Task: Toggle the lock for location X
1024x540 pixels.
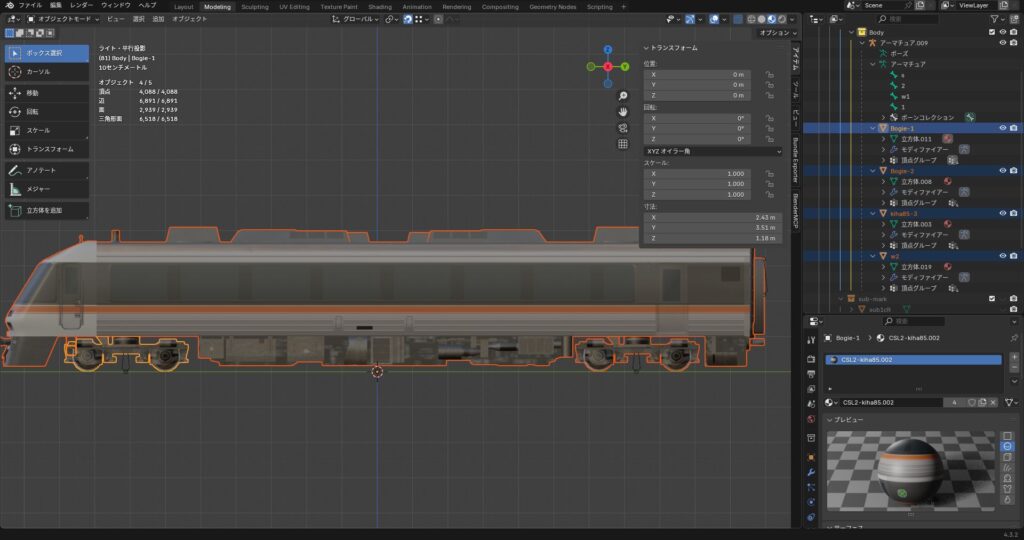Action: click(769, 75)
